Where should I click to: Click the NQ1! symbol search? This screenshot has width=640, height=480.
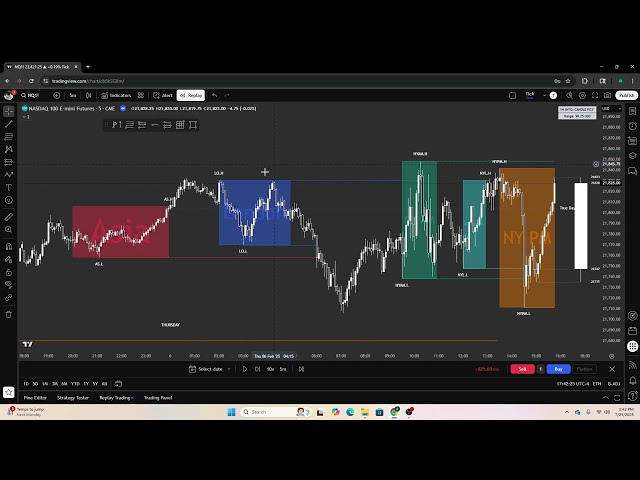pyautogui.click(x=31, y=95)
